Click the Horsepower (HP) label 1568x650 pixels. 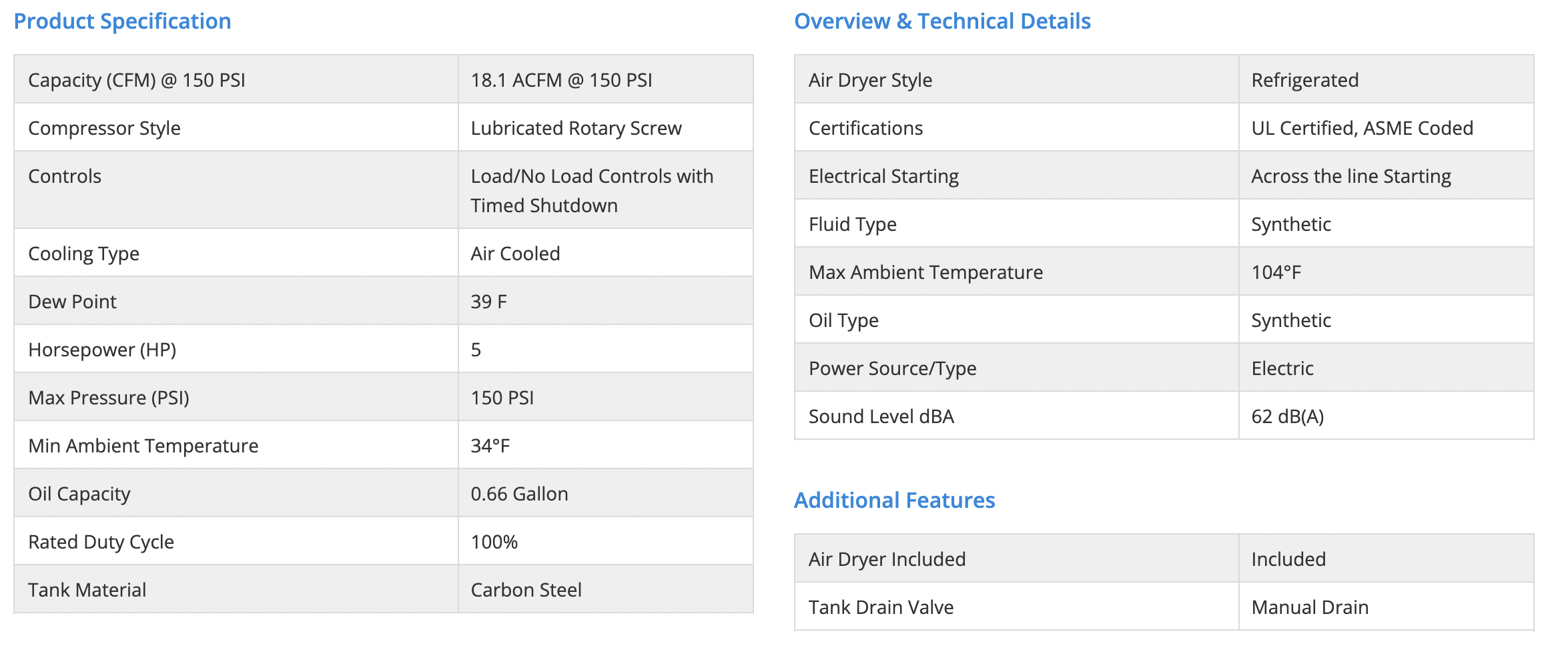click(102, 350)
